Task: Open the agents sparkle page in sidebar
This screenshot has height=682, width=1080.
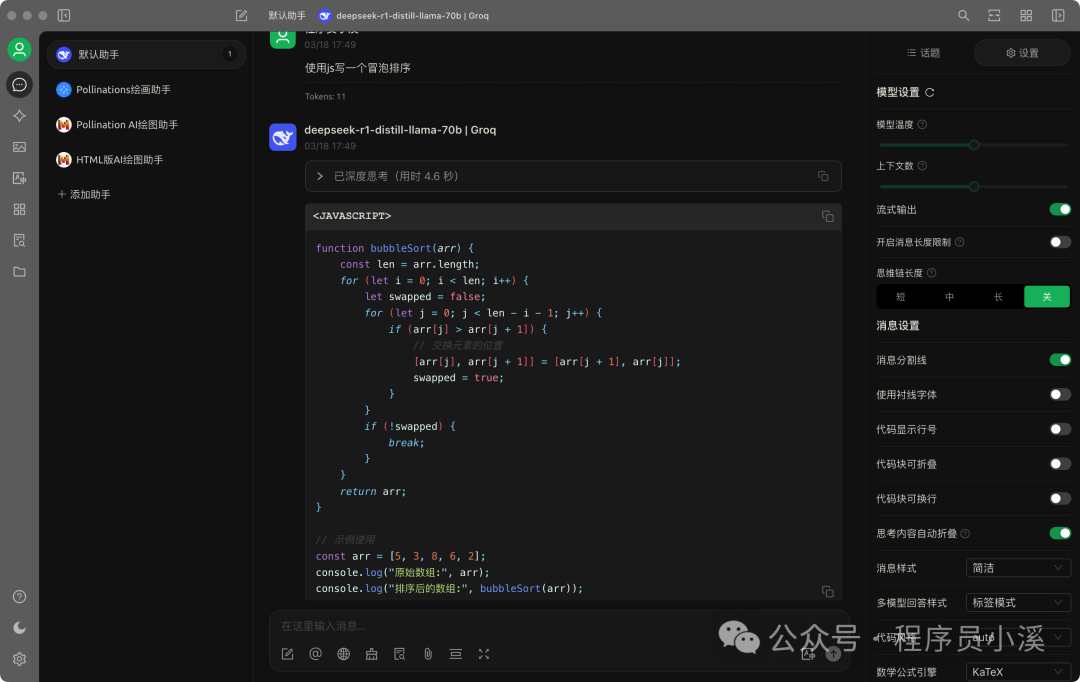Action: click(19, 116)
